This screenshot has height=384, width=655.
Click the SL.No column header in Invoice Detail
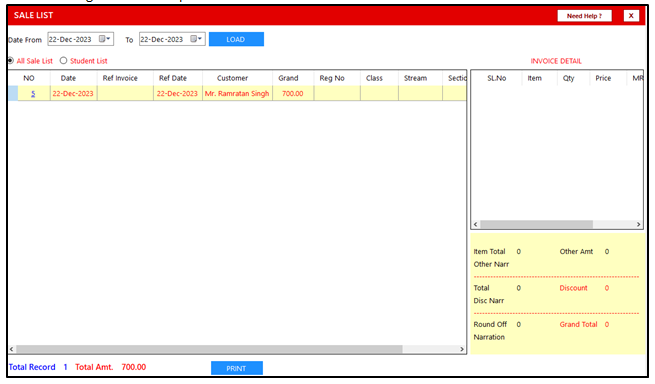click(x=497, y=78)
